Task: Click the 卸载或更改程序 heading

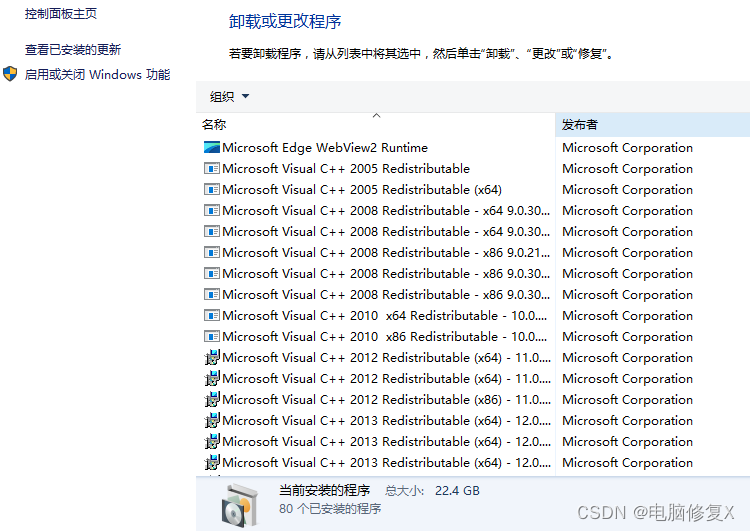Action: coord(285,22)
